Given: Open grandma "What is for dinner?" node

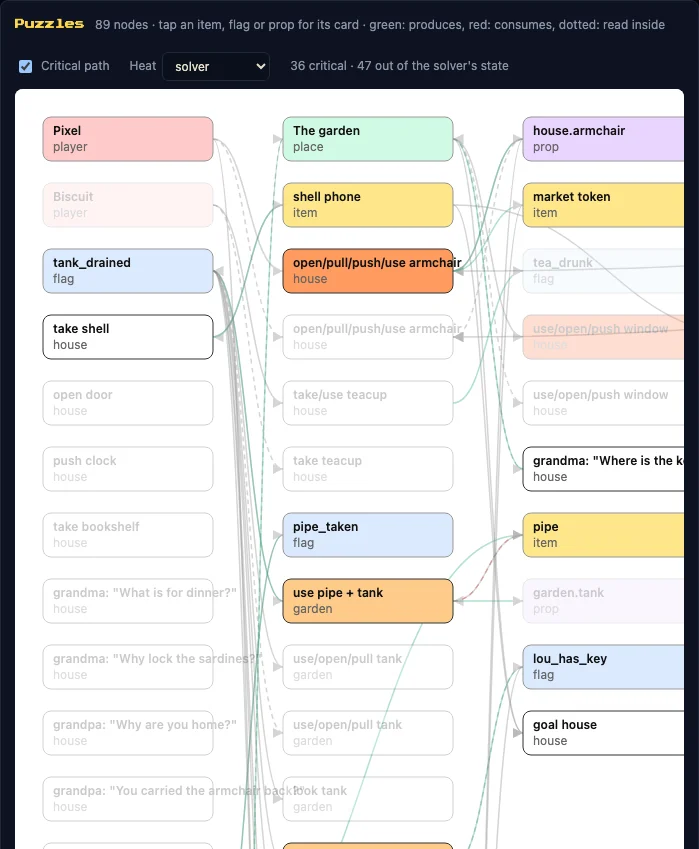Looking at the screenshot, I should 128,601.
